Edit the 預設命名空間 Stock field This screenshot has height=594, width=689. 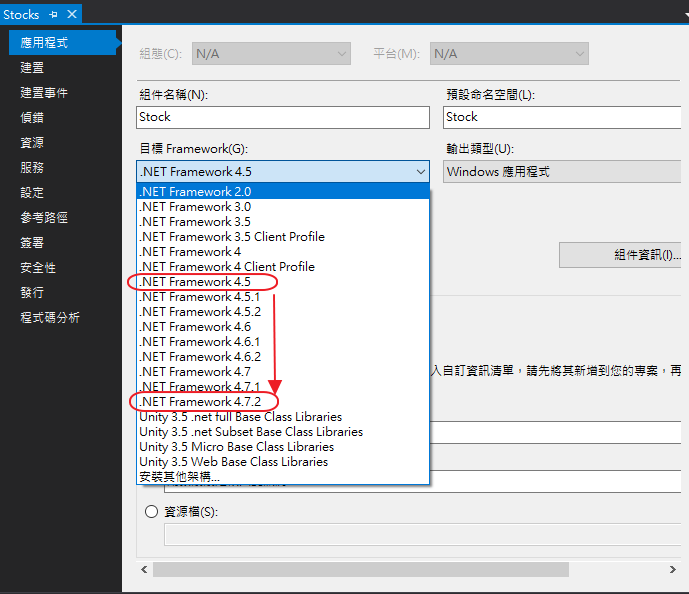(x=562, y=117)
